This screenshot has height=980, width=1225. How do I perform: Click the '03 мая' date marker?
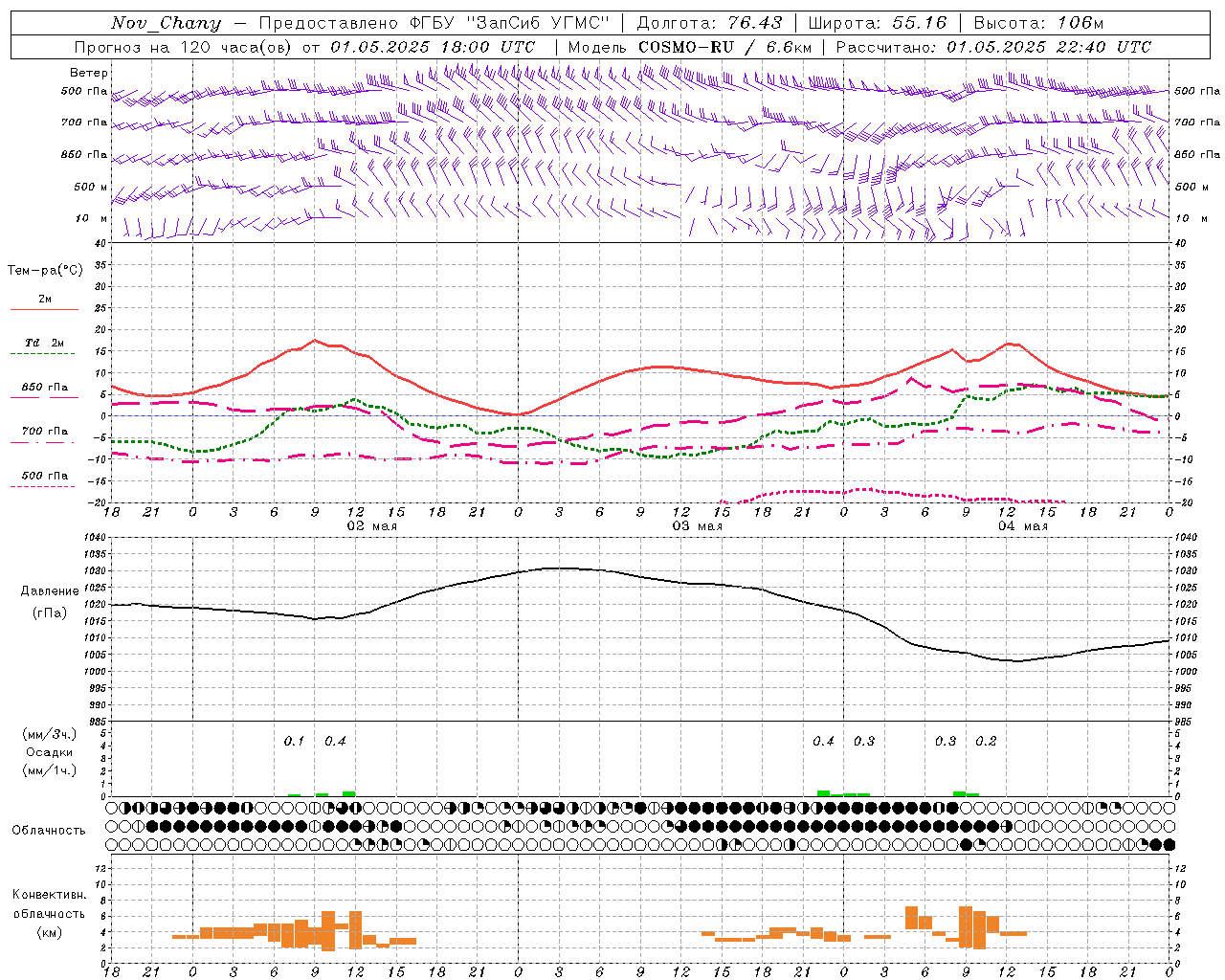(x=697, y=526)
